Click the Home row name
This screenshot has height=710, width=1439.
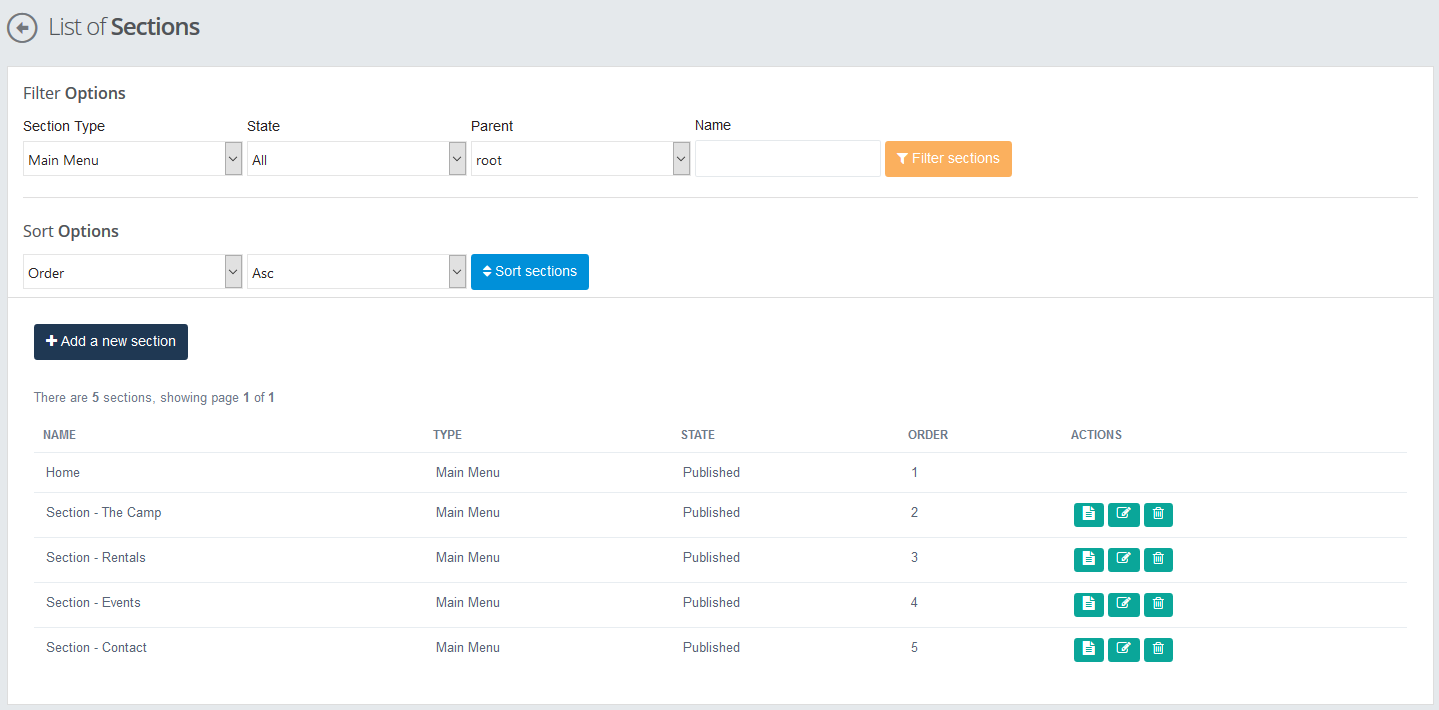[x=63, y=472]
